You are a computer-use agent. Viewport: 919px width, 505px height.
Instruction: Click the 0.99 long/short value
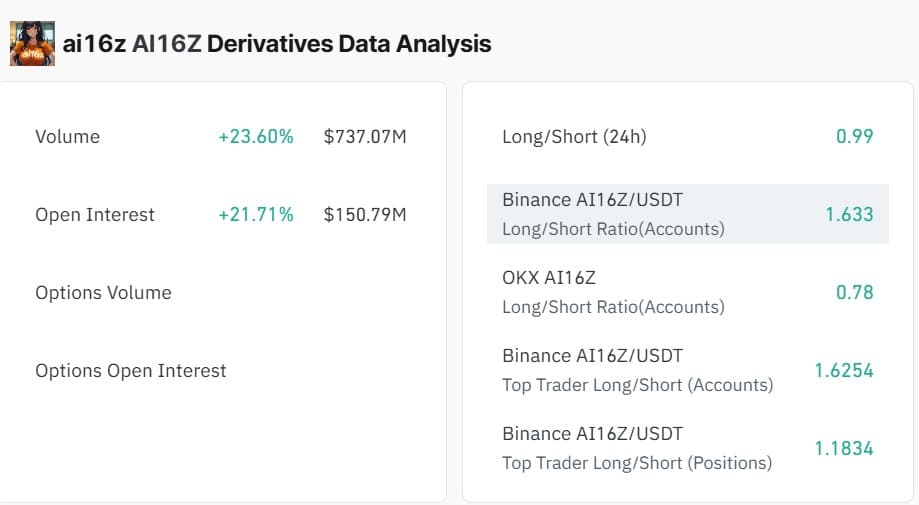pos(854,137)
